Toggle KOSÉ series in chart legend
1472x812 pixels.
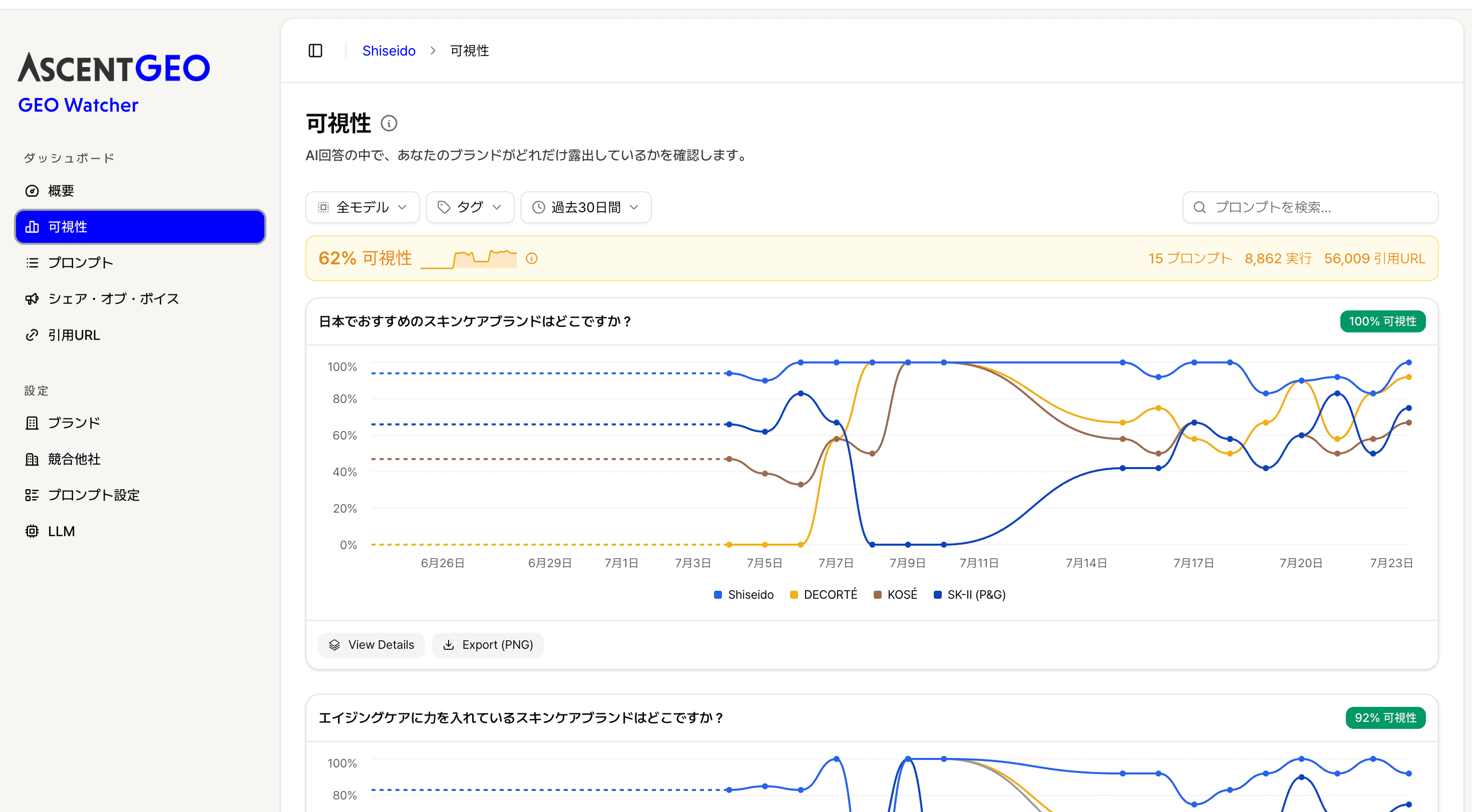point(895,595)
